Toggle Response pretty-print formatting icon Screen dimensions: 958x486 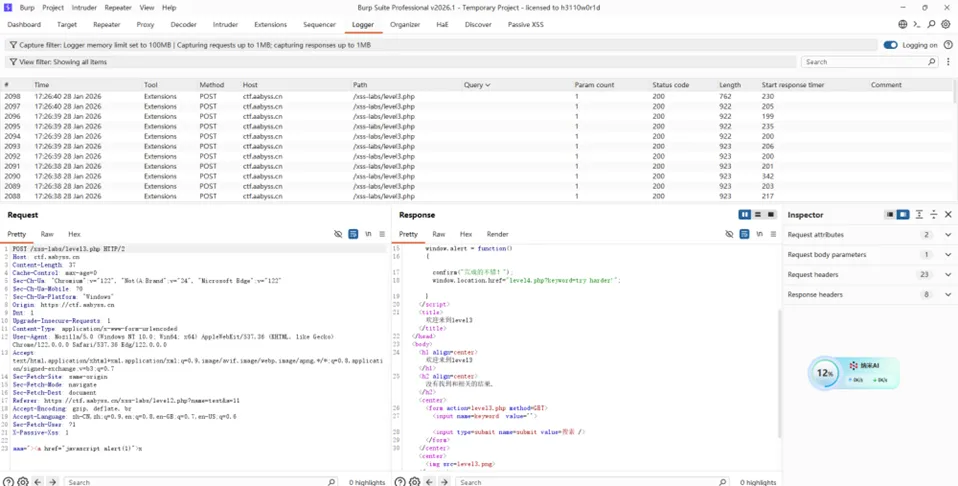click(744, 234)
